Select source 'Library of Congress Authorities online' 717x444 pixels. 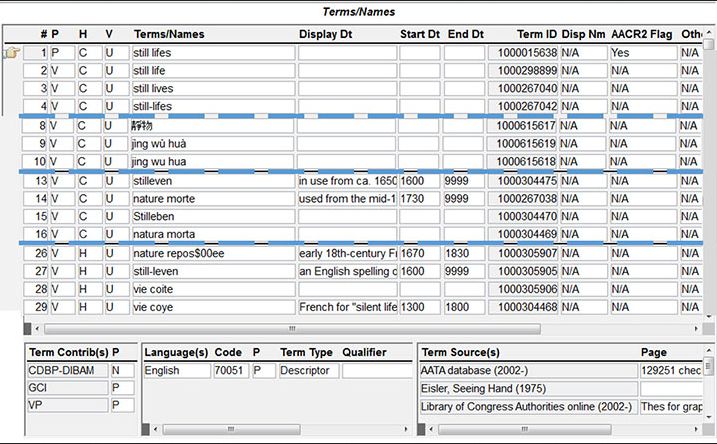[528, 407]
